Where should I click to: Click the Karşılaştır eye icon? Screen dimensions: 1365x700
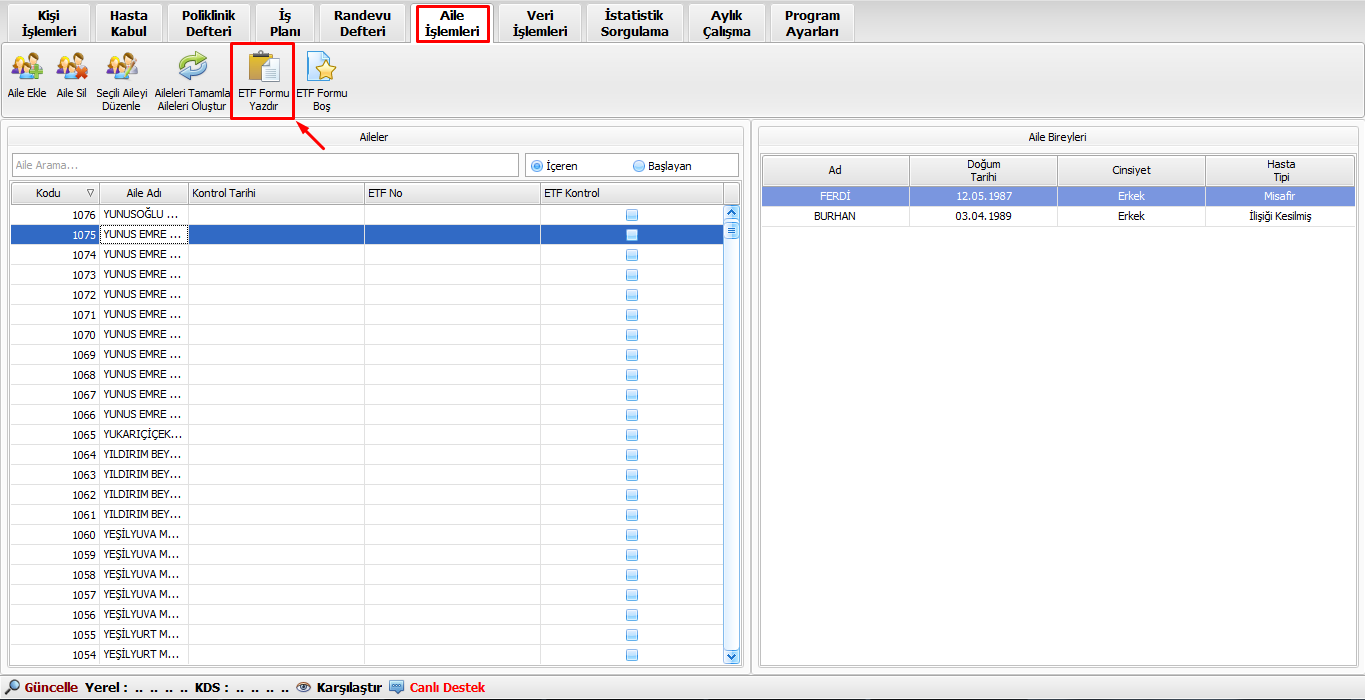coord(304,687)
